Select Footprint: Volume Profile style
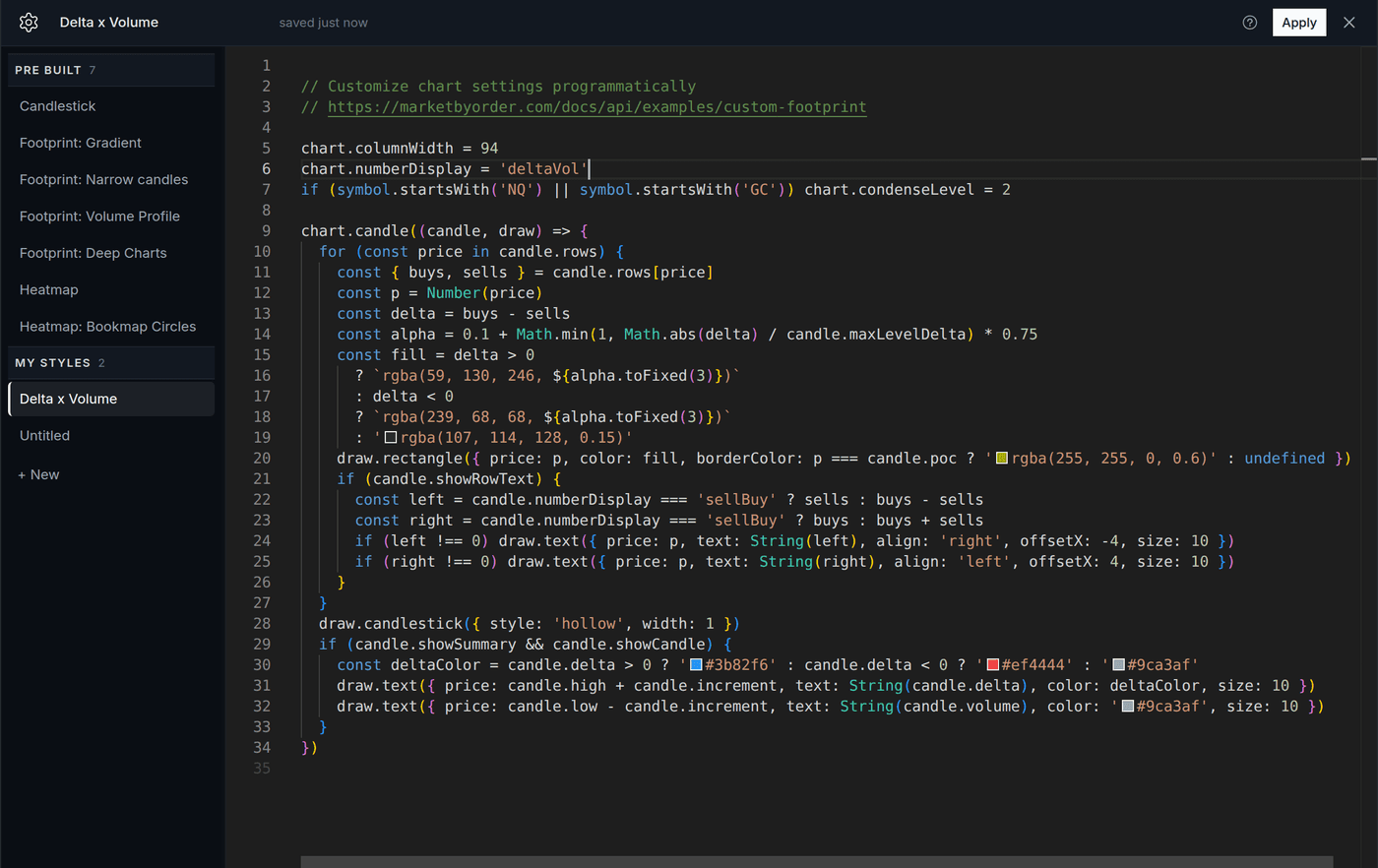 coord(111,217)
